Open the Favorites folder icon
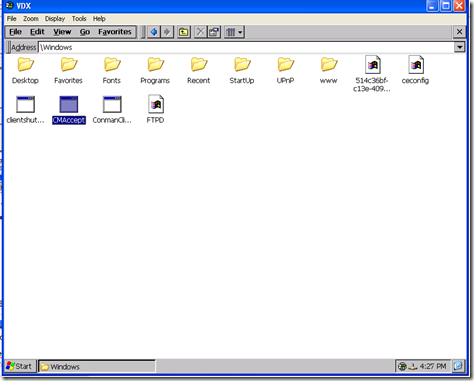474x381 pixels. tap(69, 64)
